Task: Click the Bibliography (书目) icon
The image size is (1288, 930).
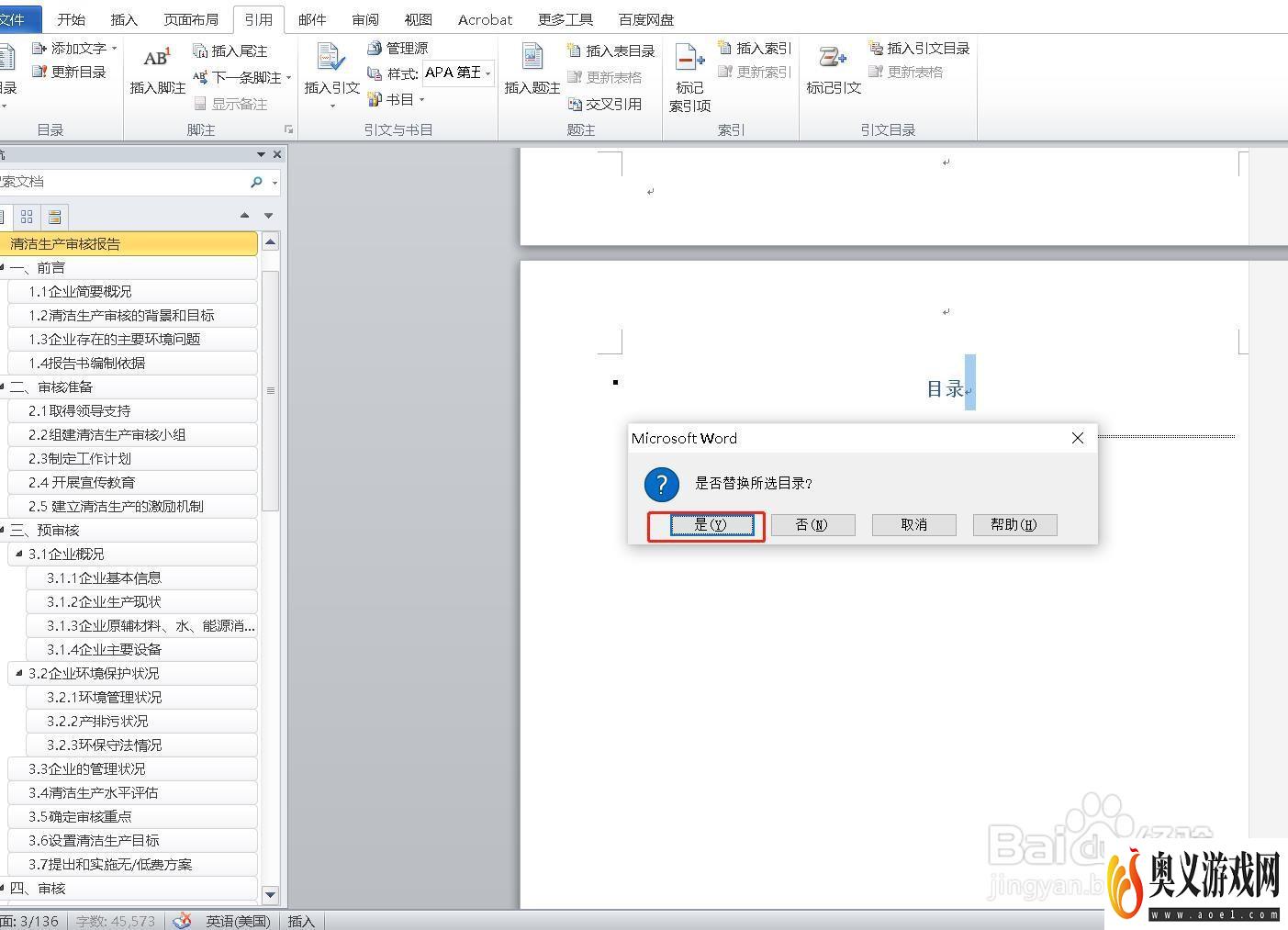Action: click(375, 99)
